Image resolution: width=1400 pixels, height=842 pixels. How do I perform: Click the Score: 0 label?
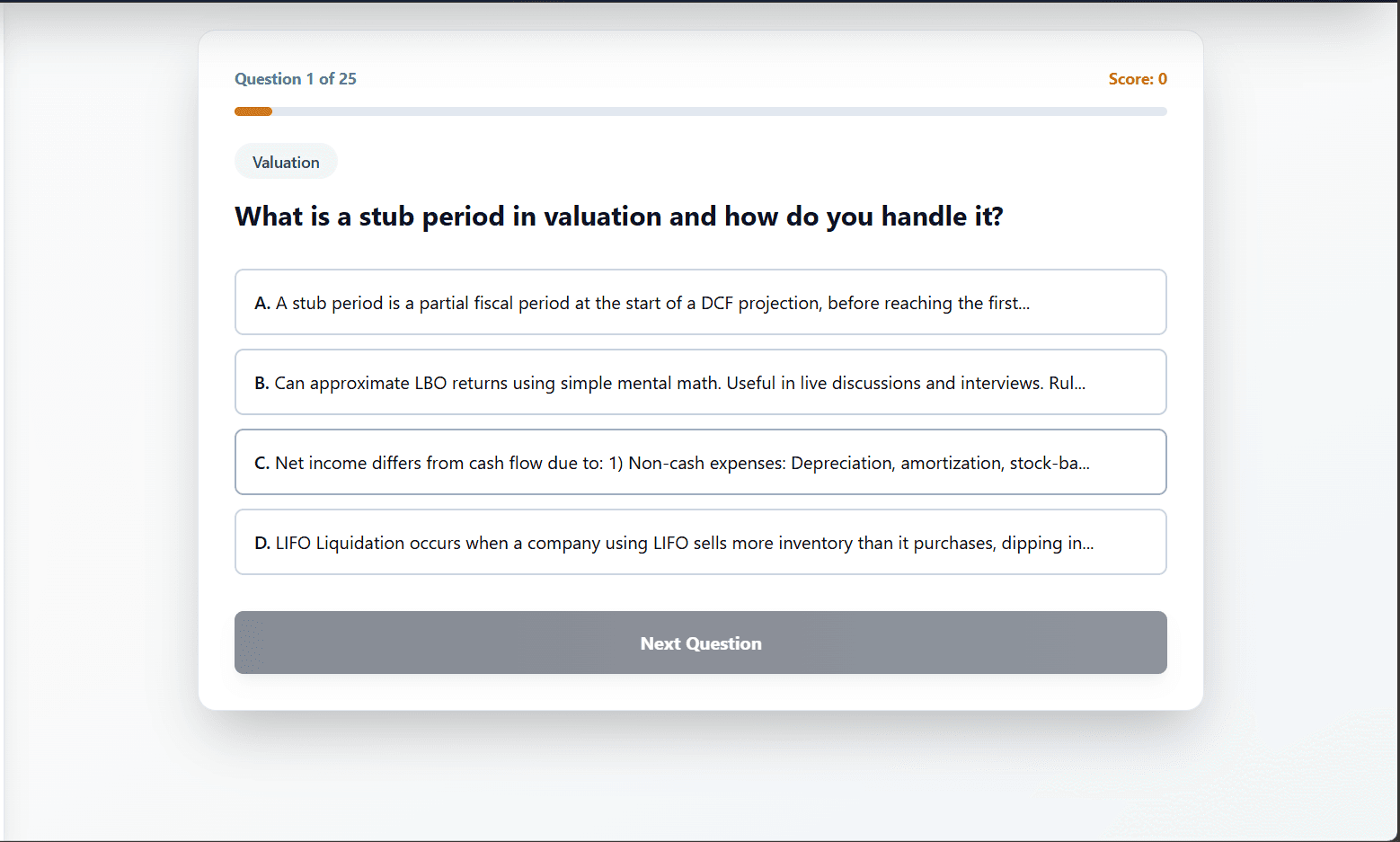pos(1137,79)
